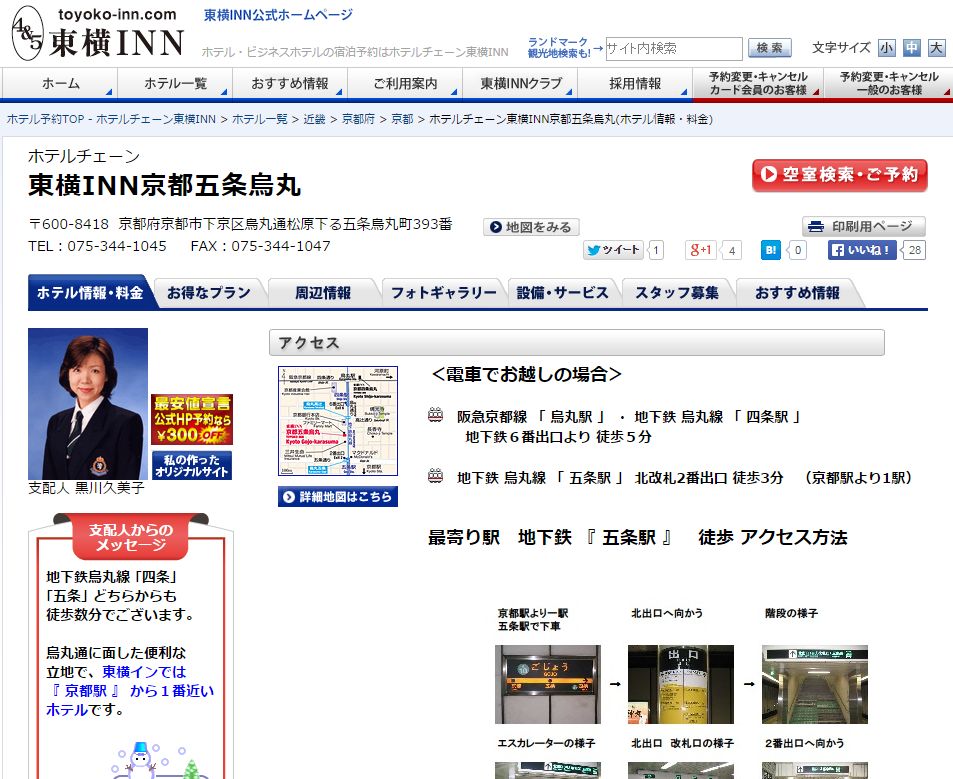Click the 東横INN公式ホームページ link
This screenshot has width=953, height=779.
tap(278, 15)
